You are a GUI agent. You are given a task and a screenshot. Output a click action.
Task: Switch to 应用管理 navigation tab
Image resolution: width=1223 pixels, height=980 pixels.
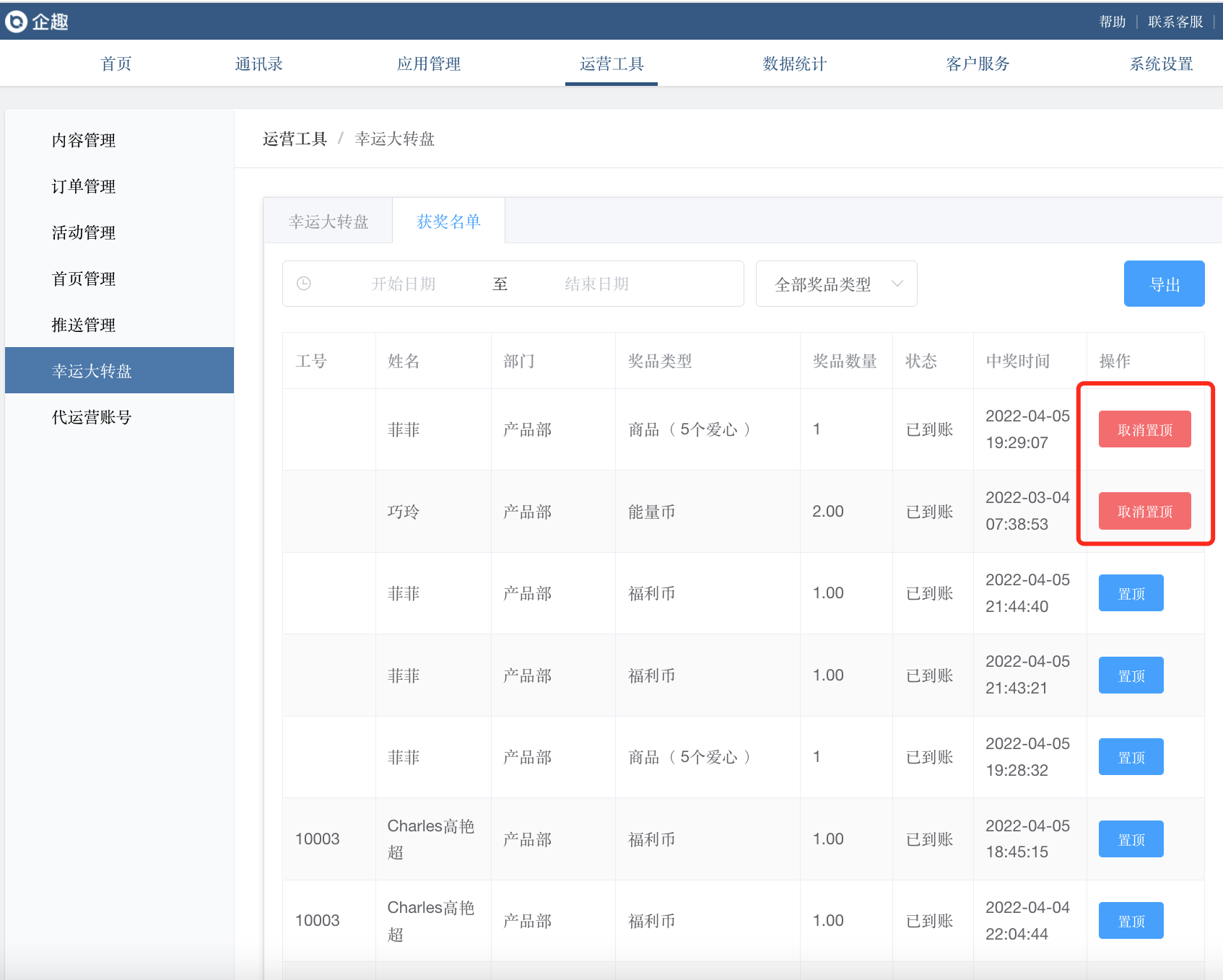pos(429,64)
